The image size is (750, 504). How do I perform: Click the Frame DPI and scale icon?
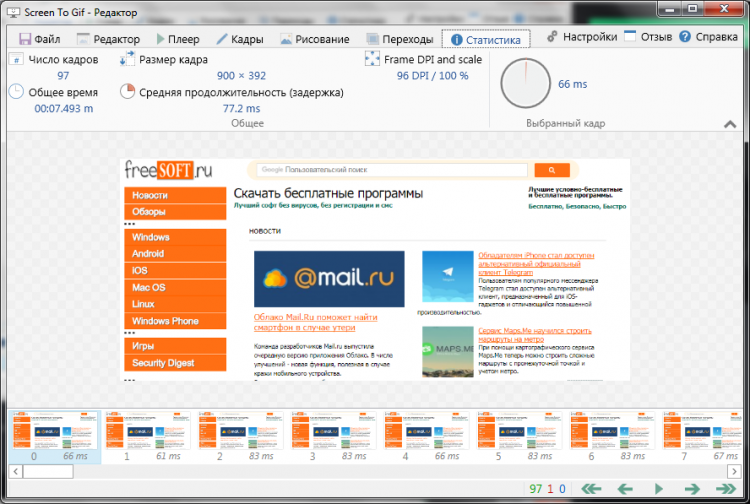372,59
